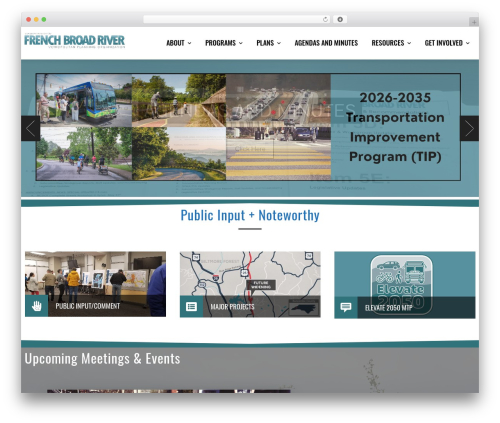Go to Agendas and Minutes page

[326, 43]
